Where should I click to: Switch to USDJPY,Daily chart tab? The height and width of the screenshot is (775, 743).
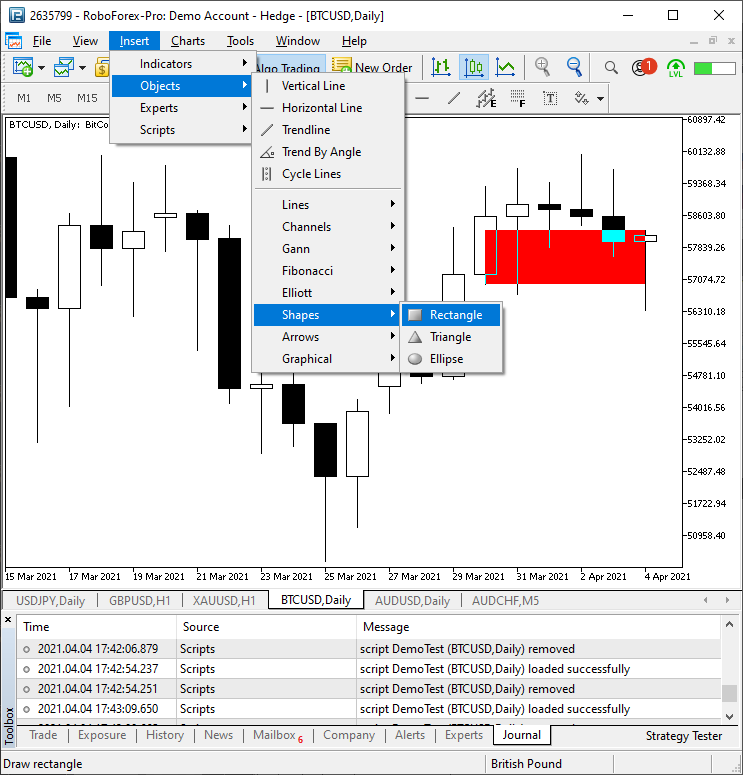tap(50, 601)
